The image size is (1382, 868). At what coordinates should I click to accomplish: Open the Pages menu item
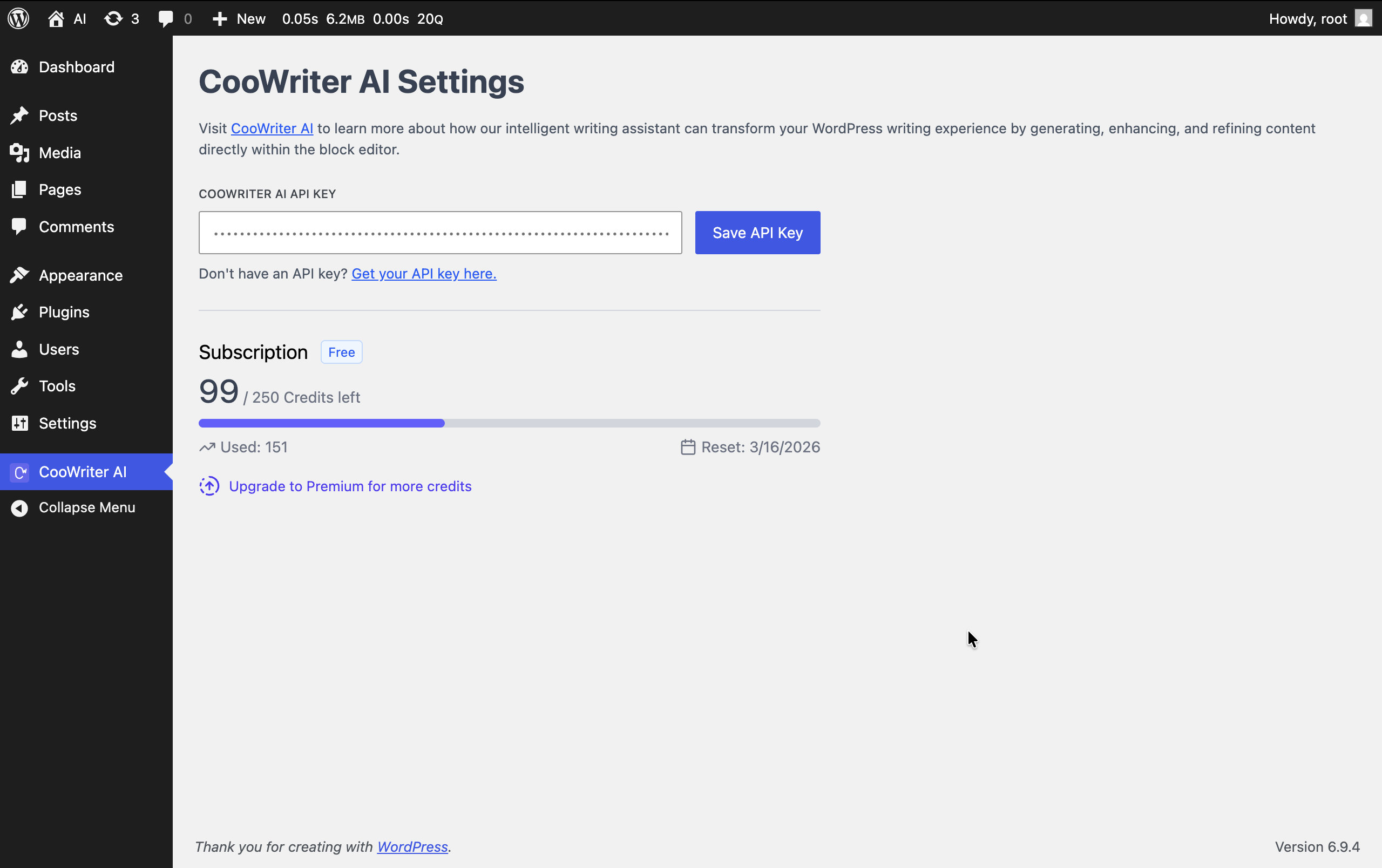(x=59, y=189)
